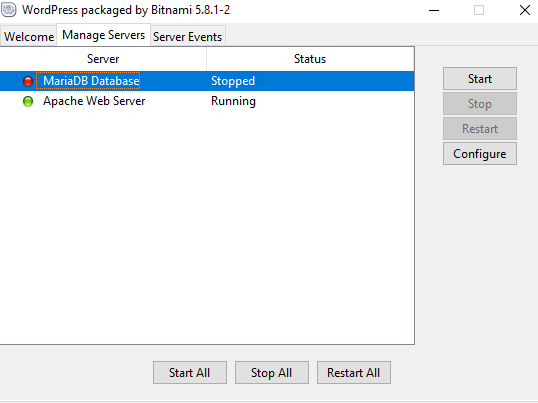Click the Server column header
The height and width of the screenshot is (403, 538).
pos(103,59)
